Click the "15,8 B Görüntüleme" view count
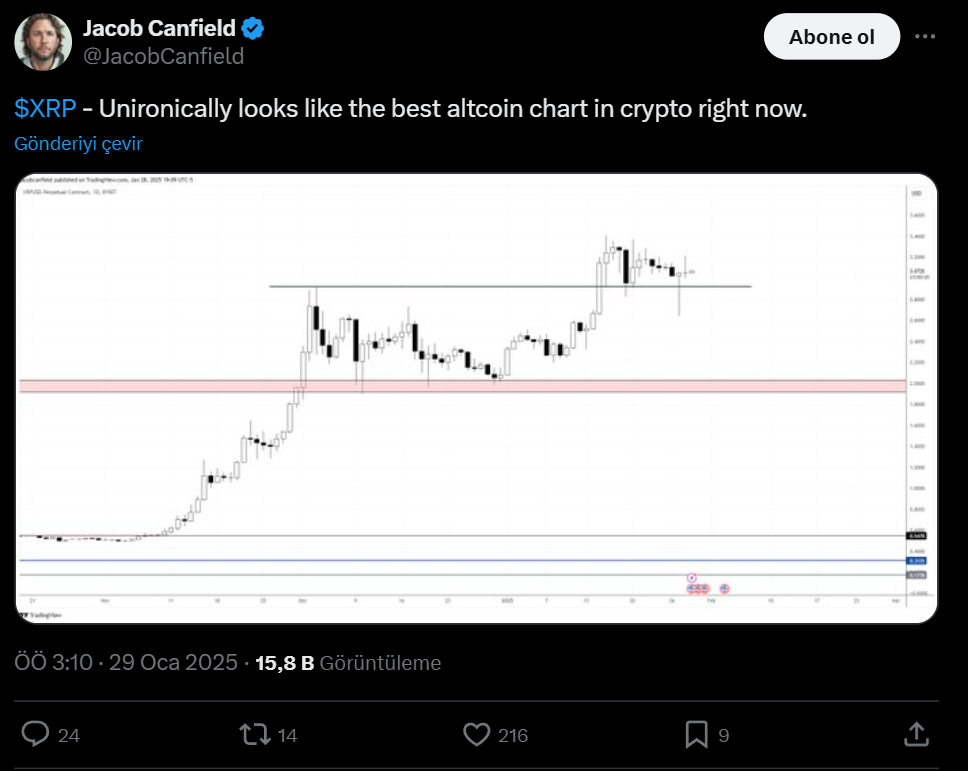This screenshot has width=968, height=771. pyautogui.click(x=348, y=663)
